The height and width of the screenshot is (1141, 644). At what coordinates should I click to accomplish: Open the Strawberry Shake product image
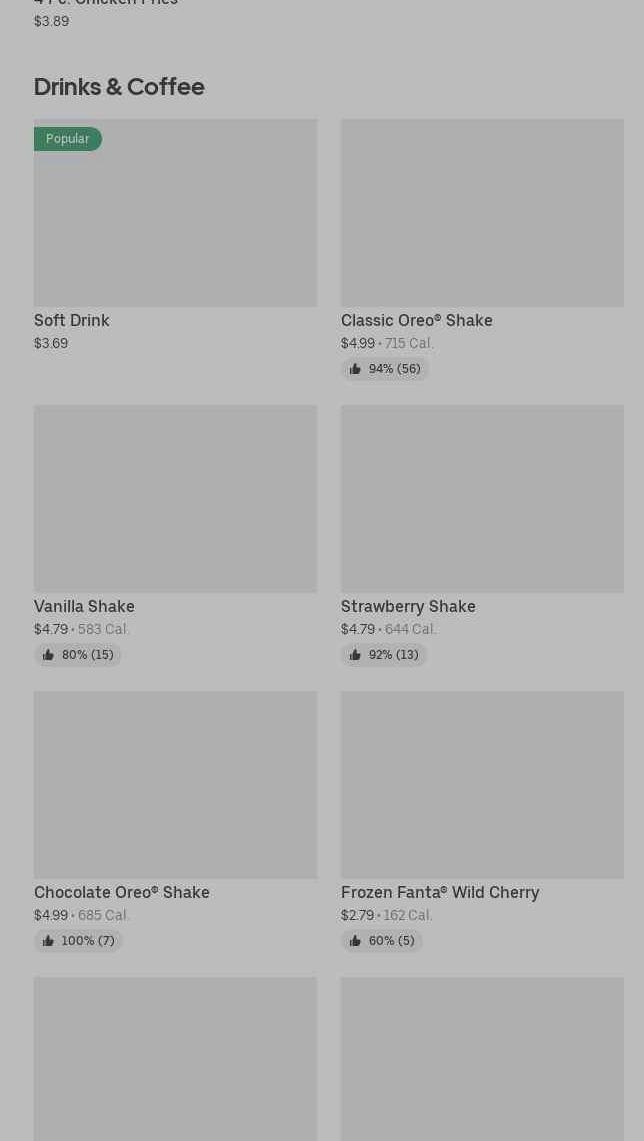[x=482, y=498]
